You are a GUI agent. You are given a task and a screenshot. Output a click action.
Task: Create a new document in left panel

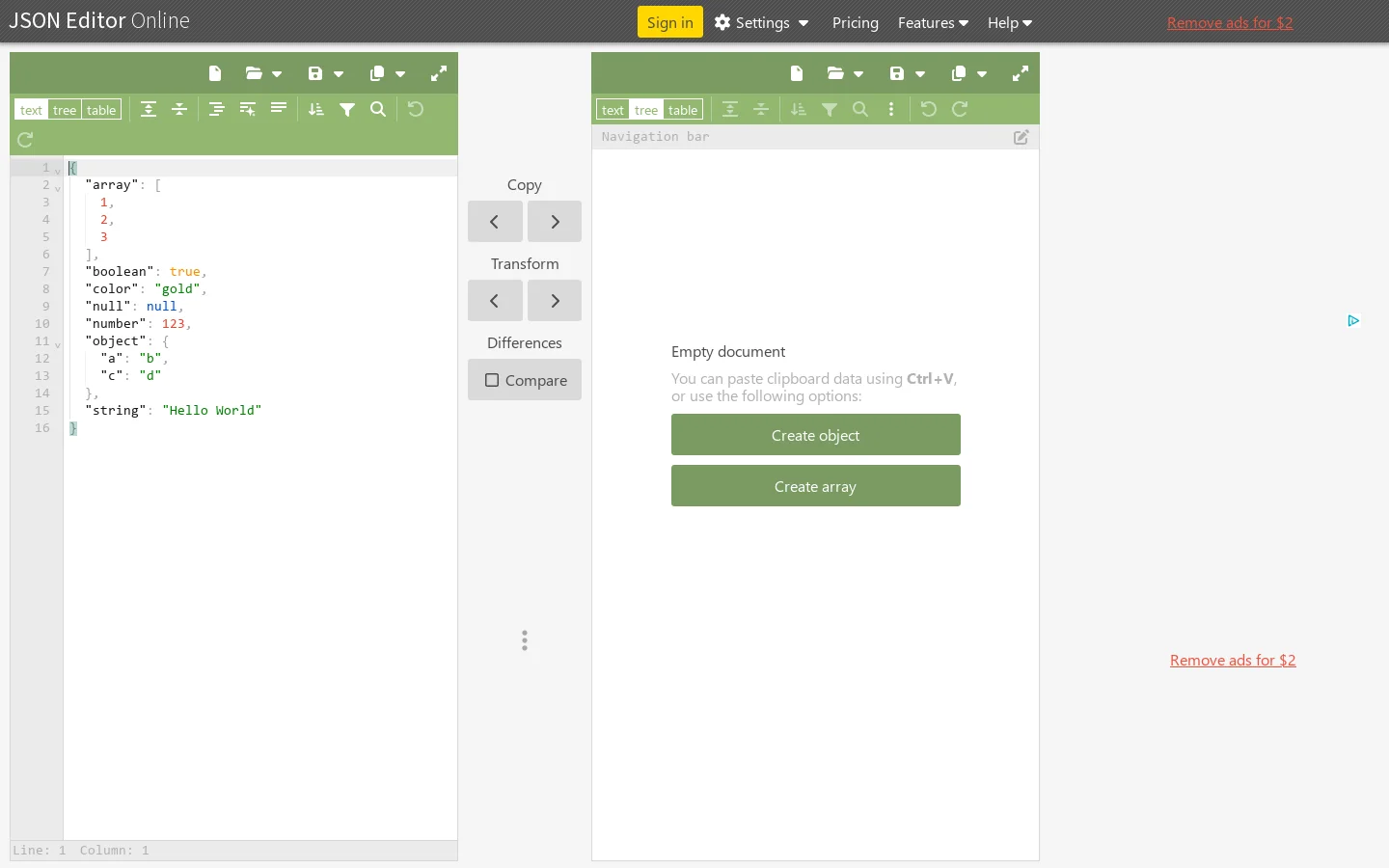point(215,73)
